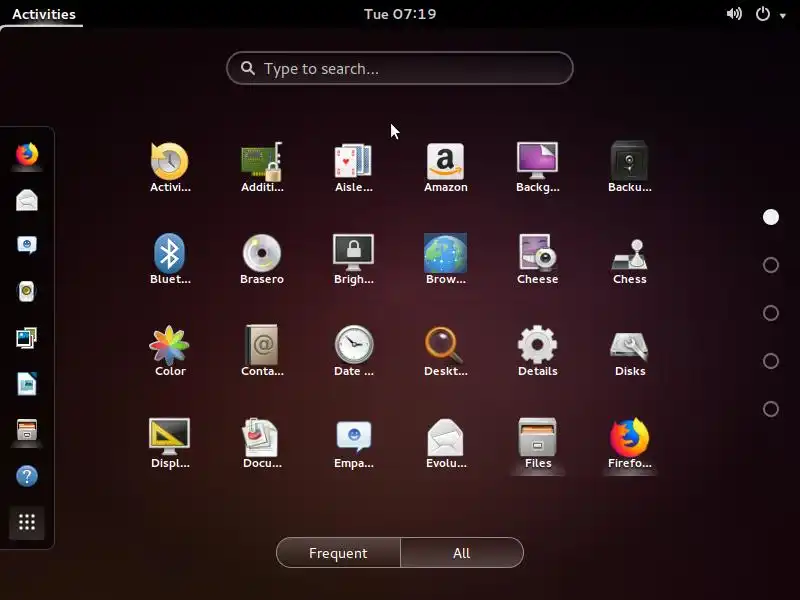Expand system menu dropdown arrow
The width and height of the screenshot is (800, 600).
(x=783, y=15)
